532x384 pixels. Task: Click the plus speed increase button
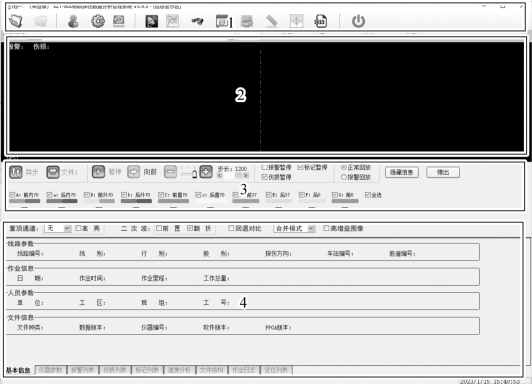[206, 172]
